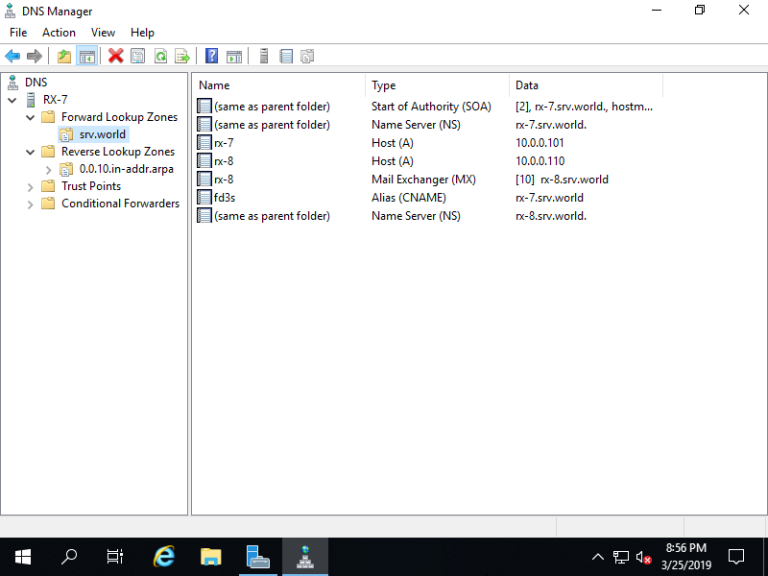This screenshot has width=768, height=576.
Task: Click the New Record toolbar icon
Action: [x=286, y=56]
